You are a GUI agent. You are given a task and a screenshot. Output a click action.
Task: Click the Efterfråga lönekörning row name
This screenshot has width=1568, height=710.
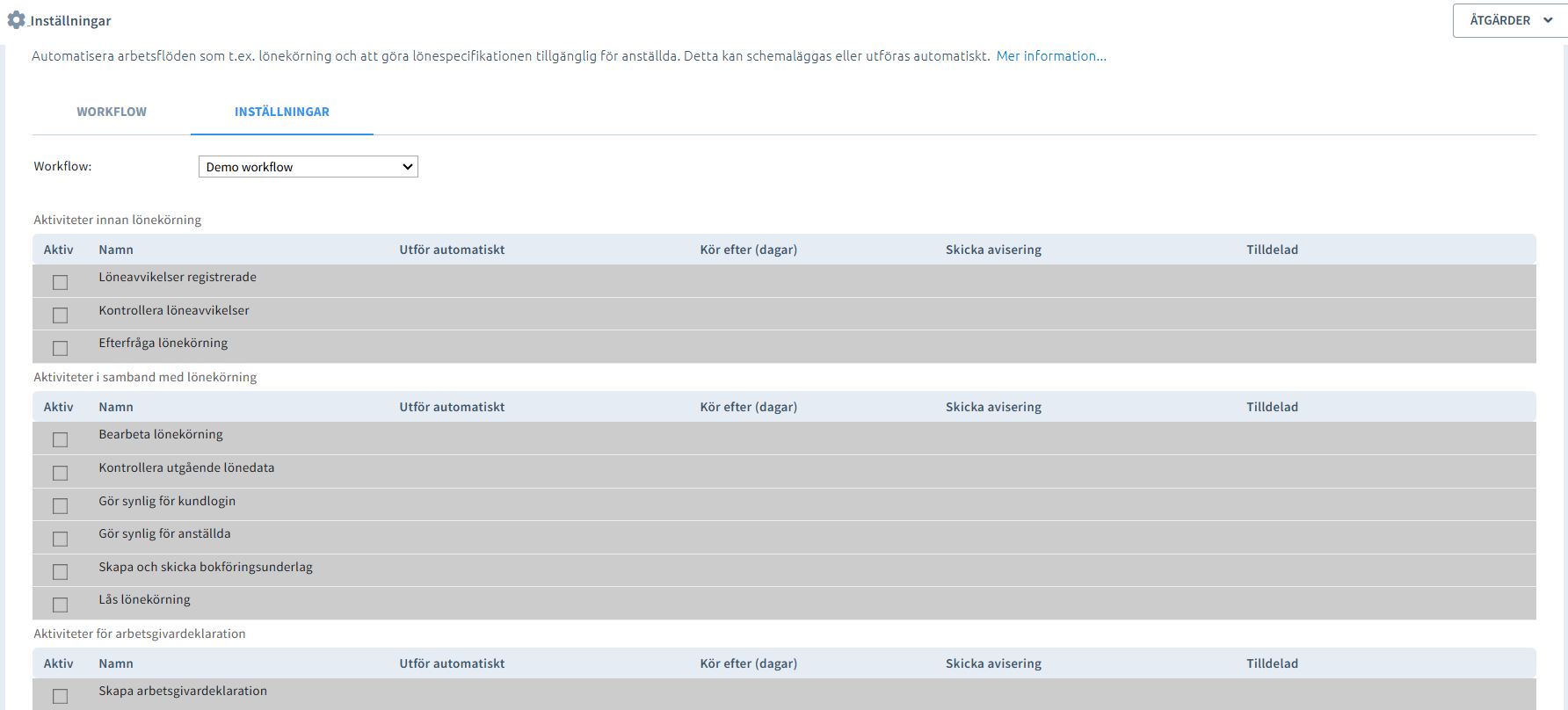[x=163, y=344]
